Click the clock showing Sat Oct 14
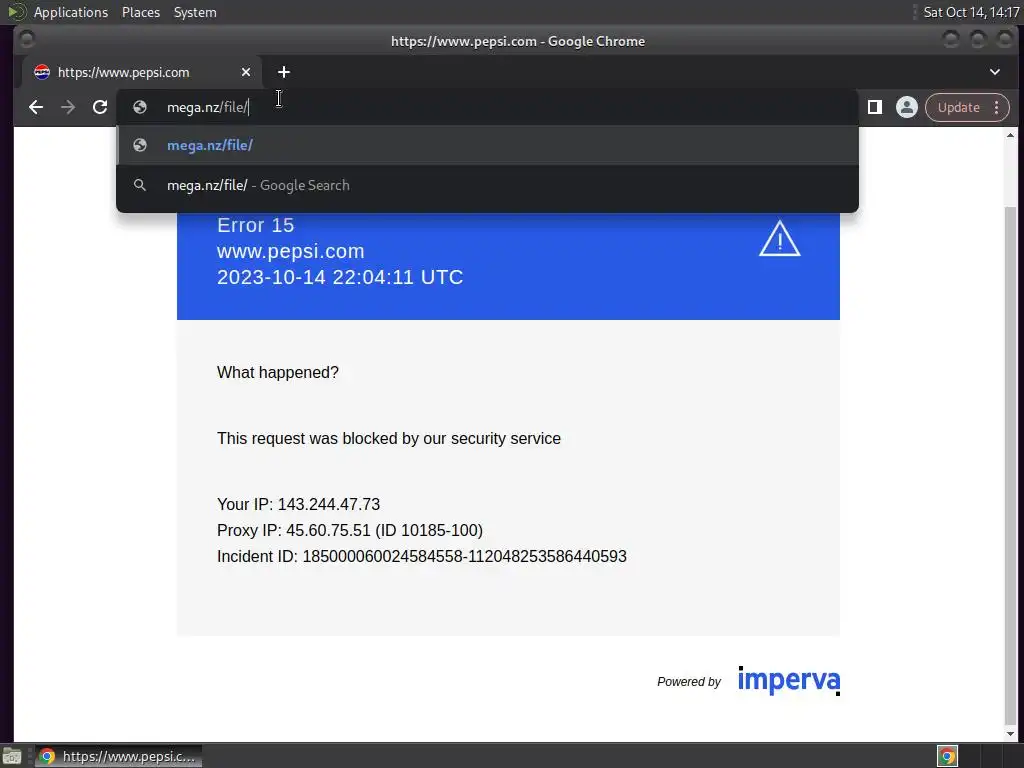The width and height of the screenshot is (1024, 768). [971, 12]
